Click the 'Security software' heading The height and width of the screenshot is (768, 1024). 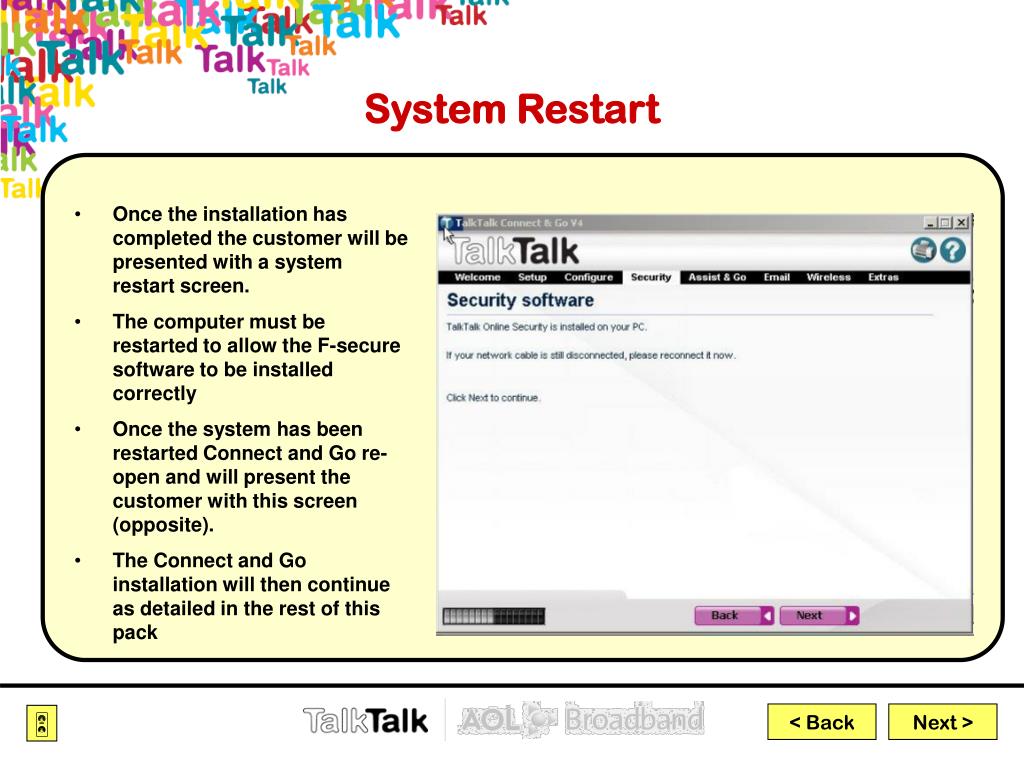tap(520, 300)
